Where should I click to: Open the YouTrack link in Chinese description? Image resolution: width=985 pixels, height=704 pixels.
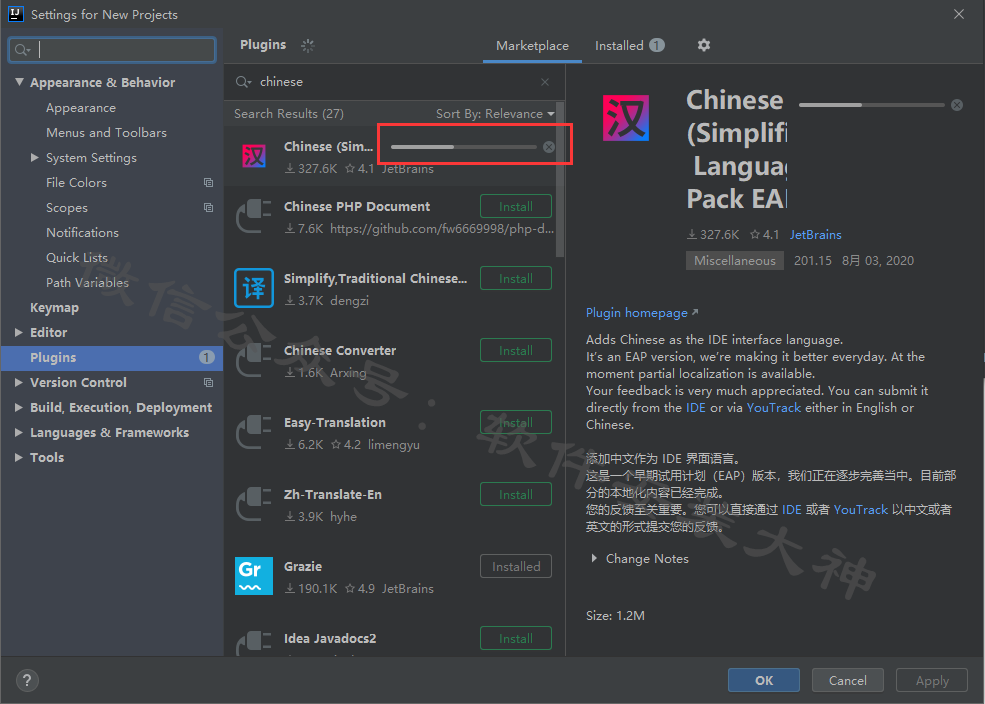click(x=860, y=509)
